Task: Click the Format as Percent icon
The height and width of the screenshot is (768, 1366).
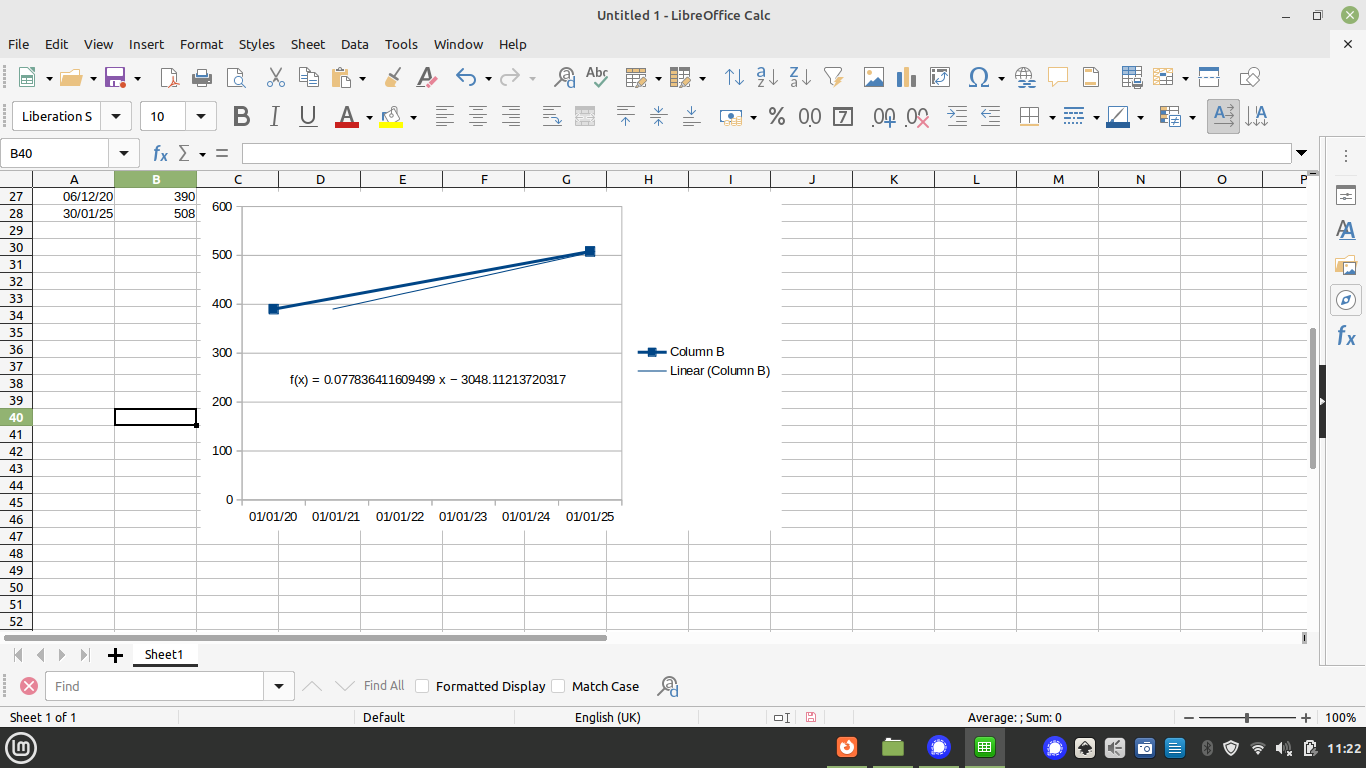Action: (777, 117)
